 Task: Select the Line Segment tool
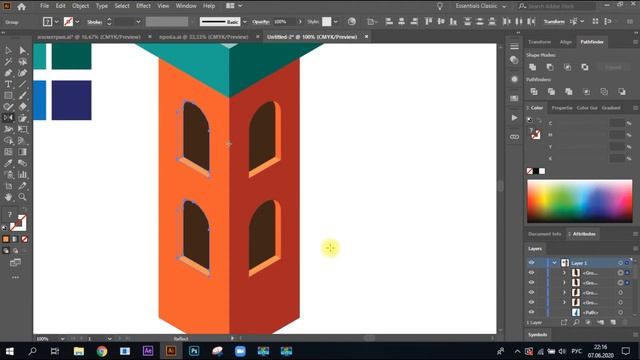pos(22,84)
